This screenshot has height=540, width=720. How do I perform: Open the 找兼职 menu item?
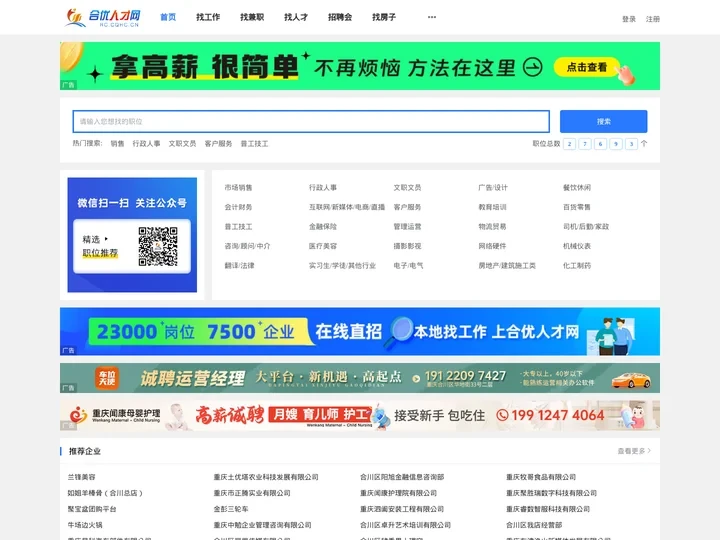[252, 17]
